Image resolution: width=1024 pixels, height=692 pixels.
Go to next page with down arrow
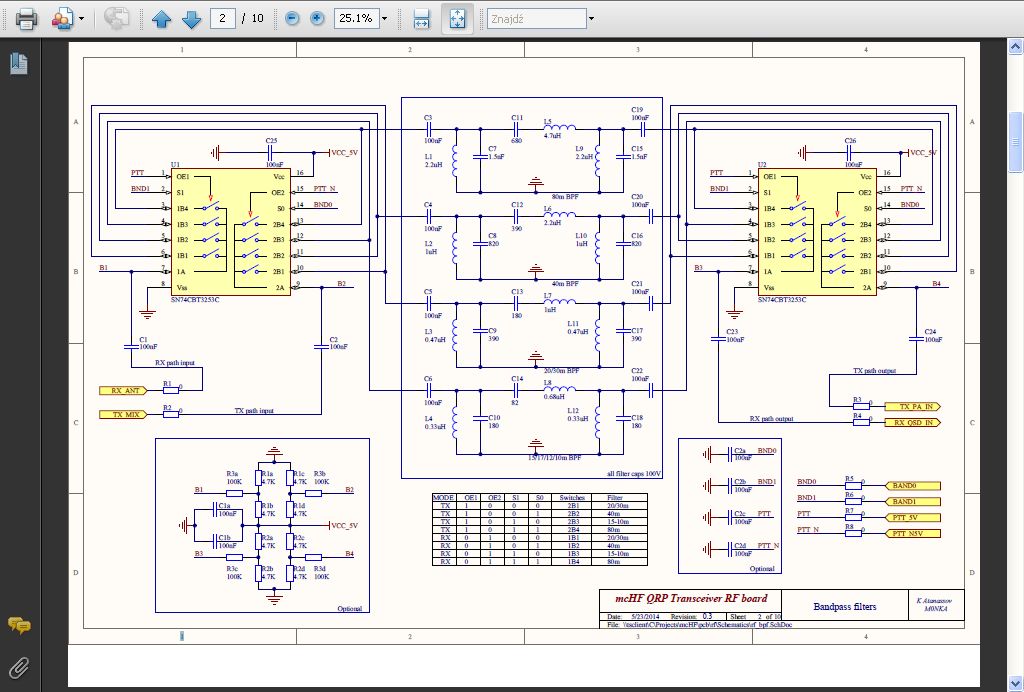pos(191,19)
